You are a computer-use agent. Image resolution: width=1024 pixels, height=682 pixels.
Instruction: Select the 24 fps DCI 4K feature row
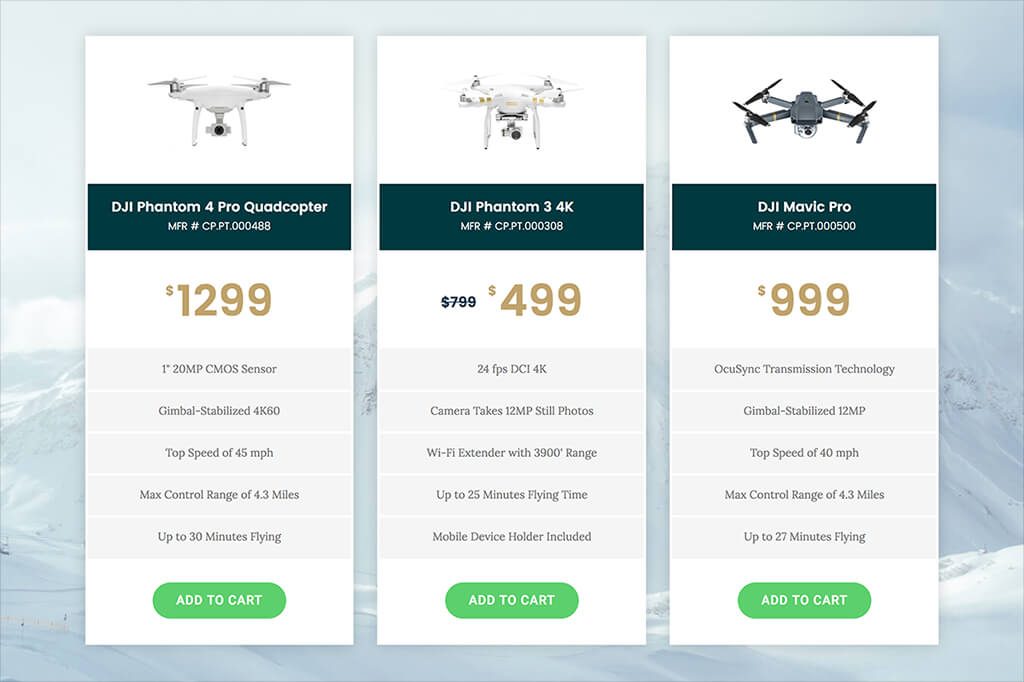point(511,369)
